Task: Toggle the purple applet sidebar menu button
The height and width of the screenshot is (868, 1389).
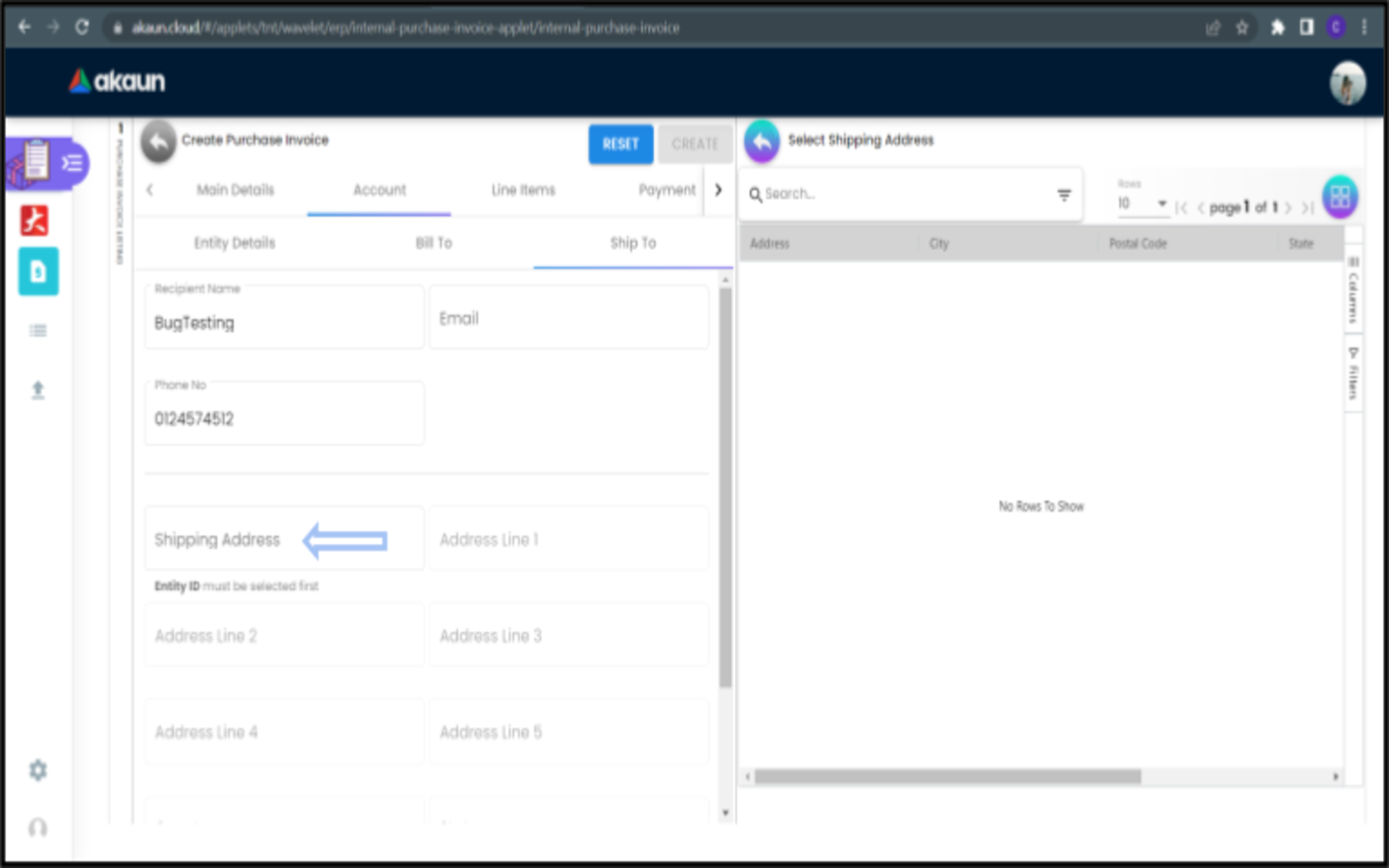Action: click(71, 163)
